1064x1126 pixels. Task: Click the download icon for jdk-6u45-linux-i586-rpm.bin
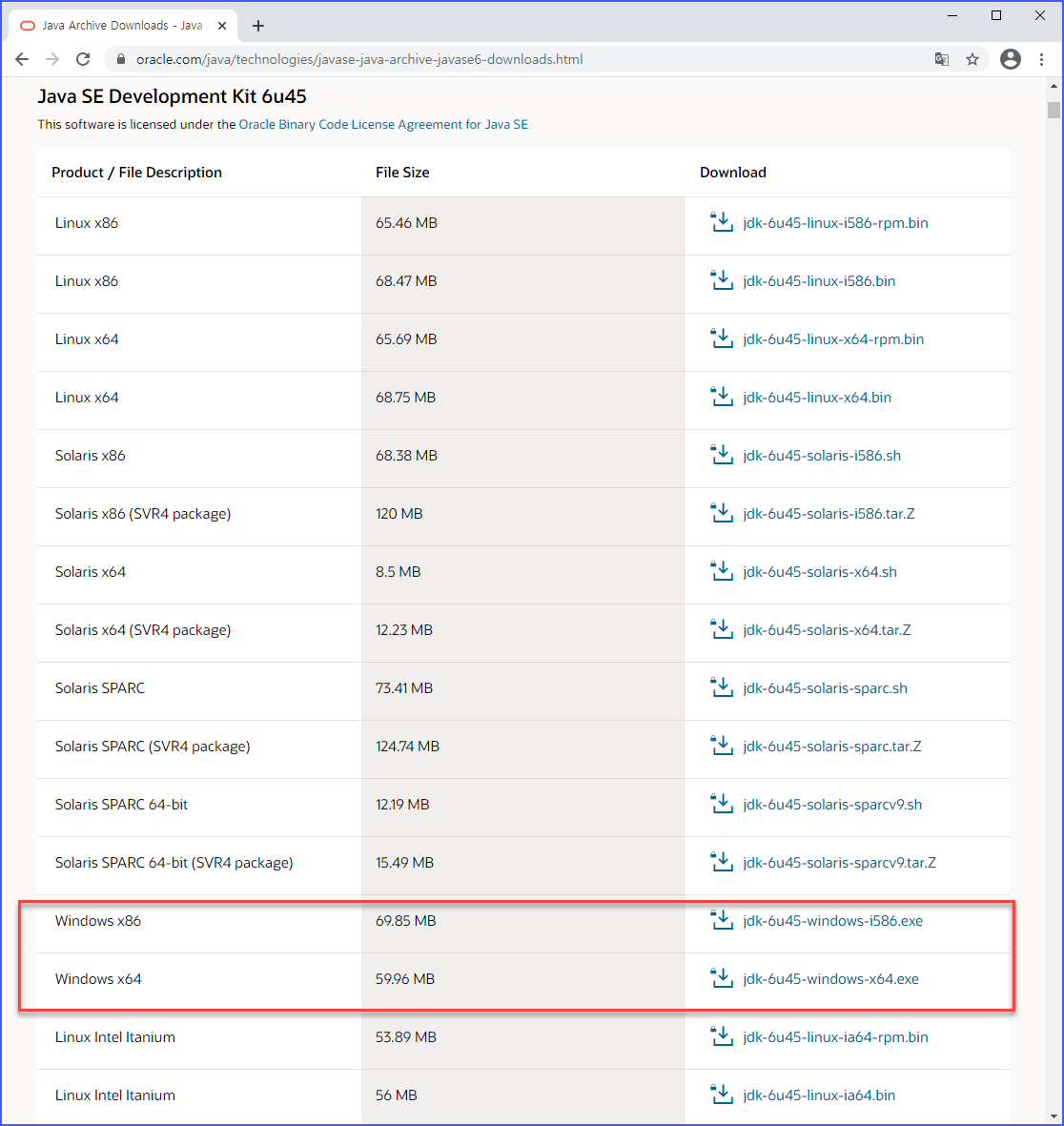722,222
